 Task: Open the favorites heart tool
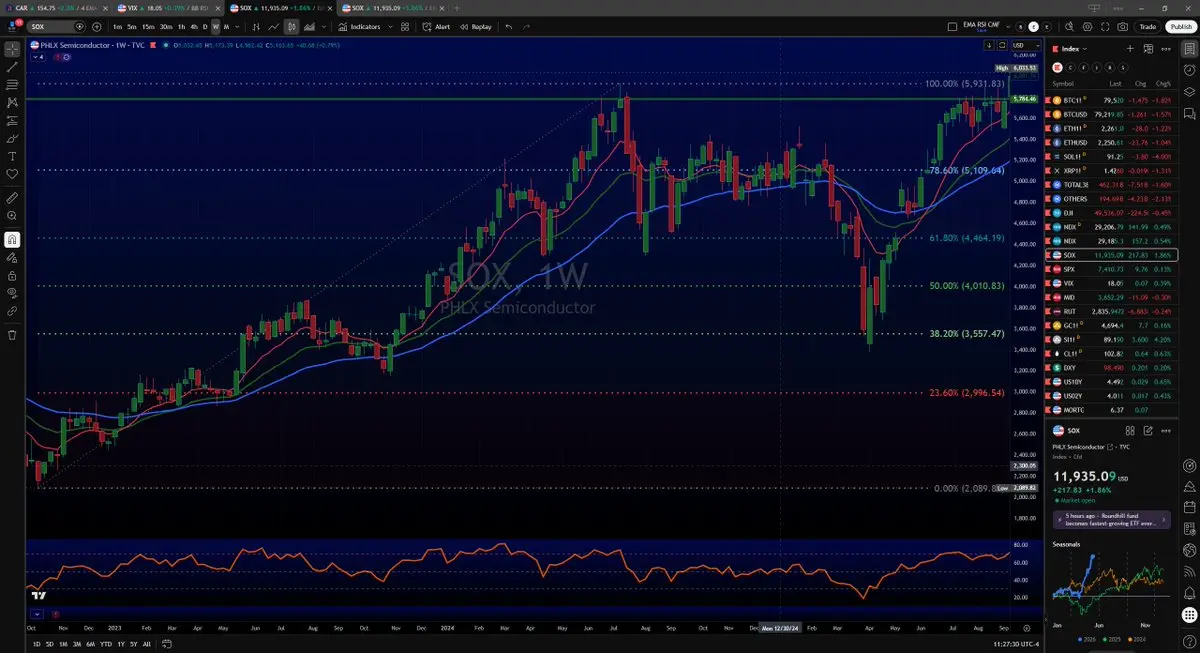coord(12,174)
